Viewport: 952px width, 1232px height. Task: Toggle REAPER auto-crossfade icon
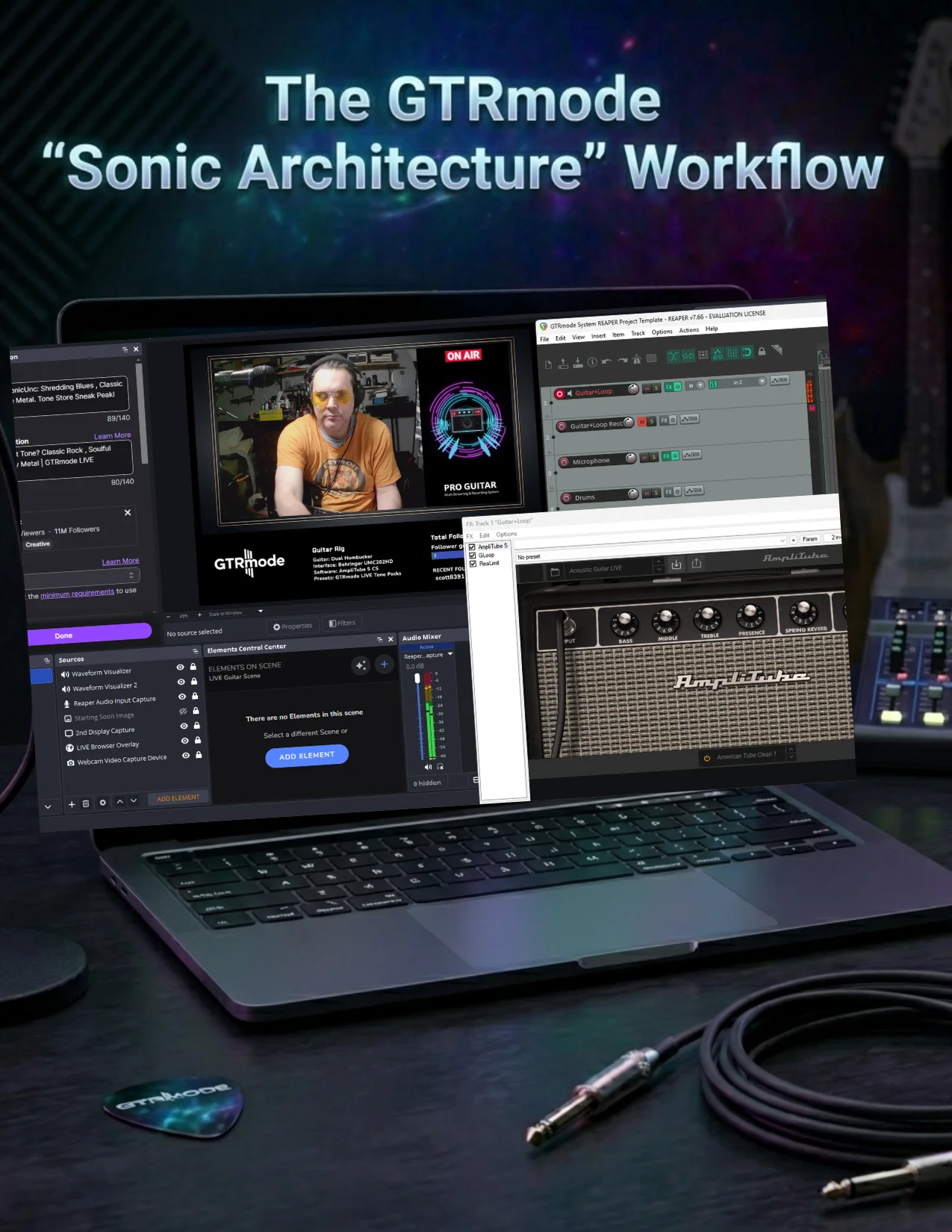[673, 357]
